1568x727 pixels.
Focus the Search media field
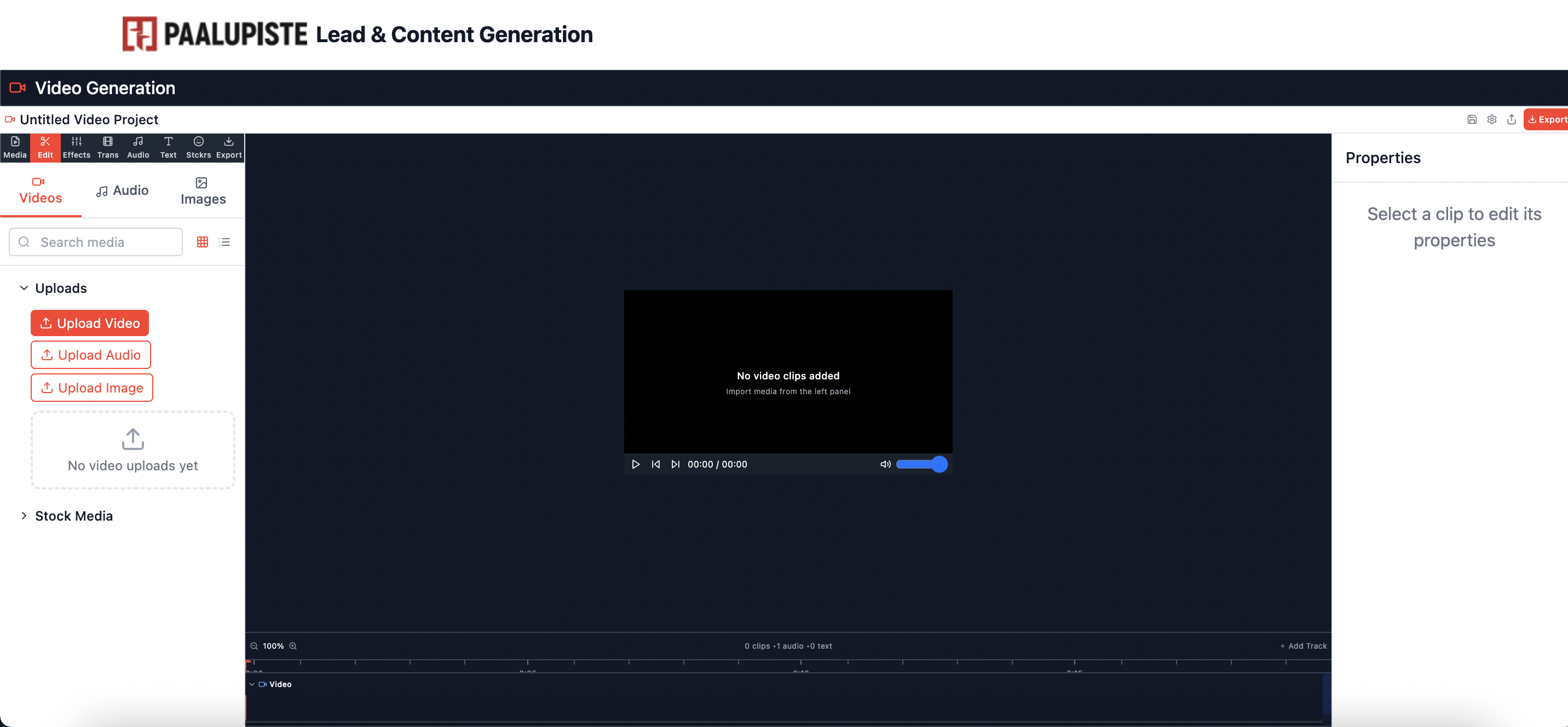(x=96, y=243)
